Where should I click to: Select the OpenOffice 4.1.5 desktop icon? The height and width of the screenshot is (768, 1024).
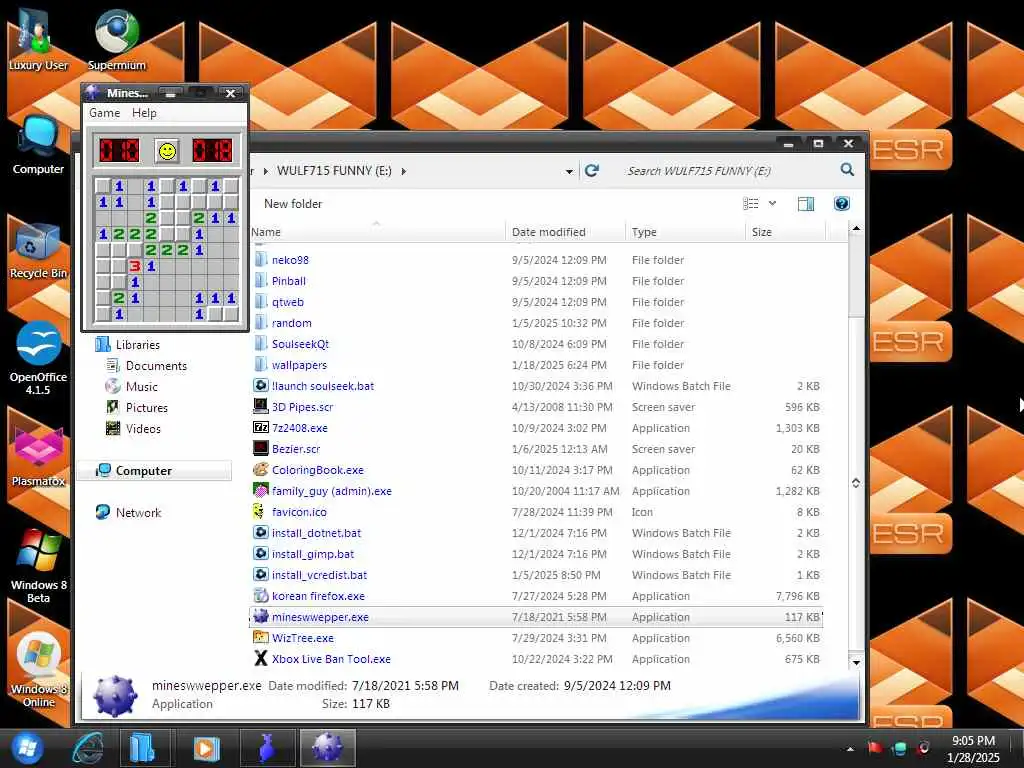tap(38, 358)
